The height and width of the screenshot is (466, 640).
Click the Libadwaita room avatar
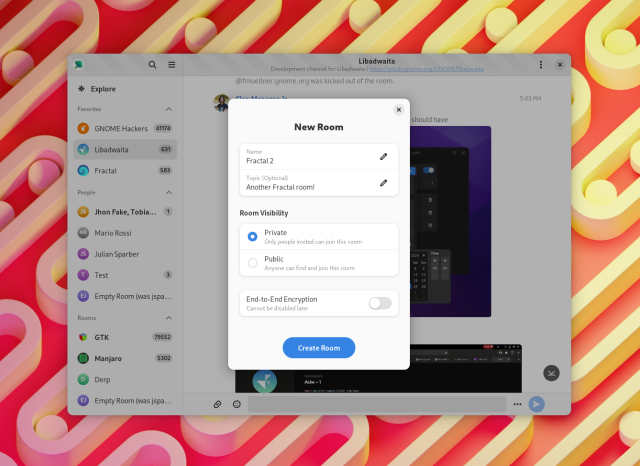[x=83, y=149]
